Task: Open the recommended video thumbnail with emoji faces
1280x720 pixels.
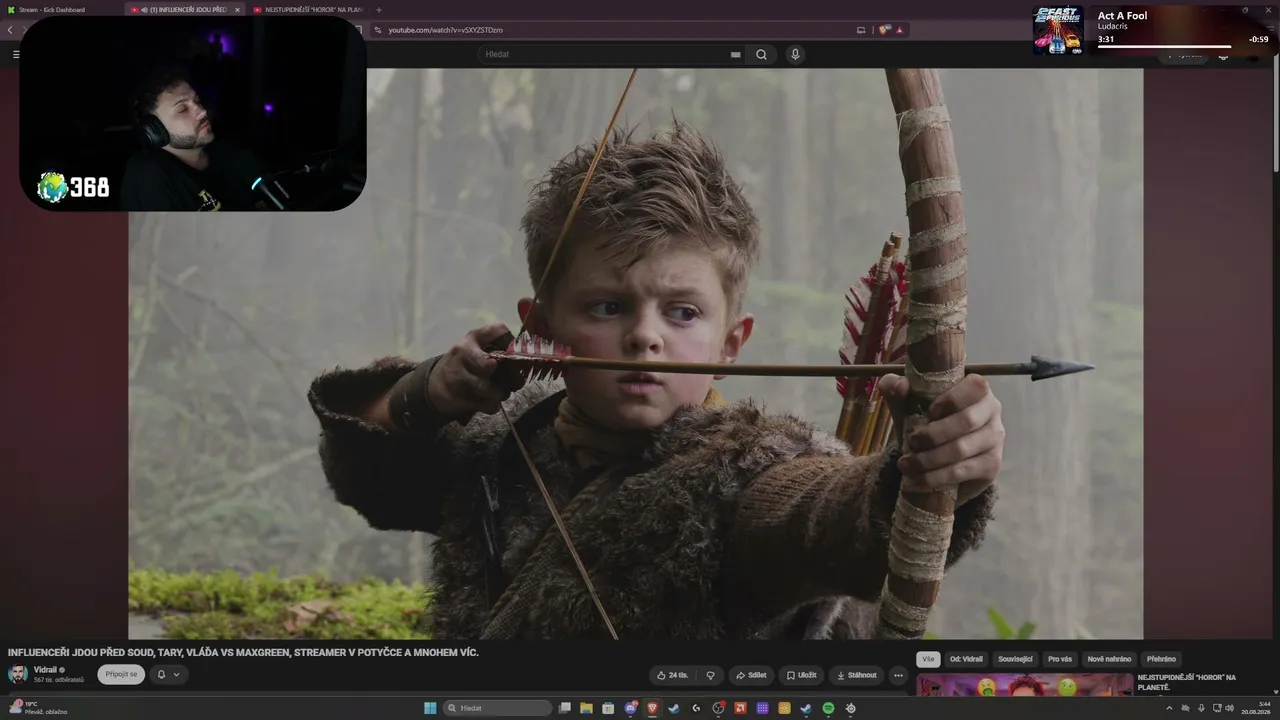Action: click(1024, 686)
